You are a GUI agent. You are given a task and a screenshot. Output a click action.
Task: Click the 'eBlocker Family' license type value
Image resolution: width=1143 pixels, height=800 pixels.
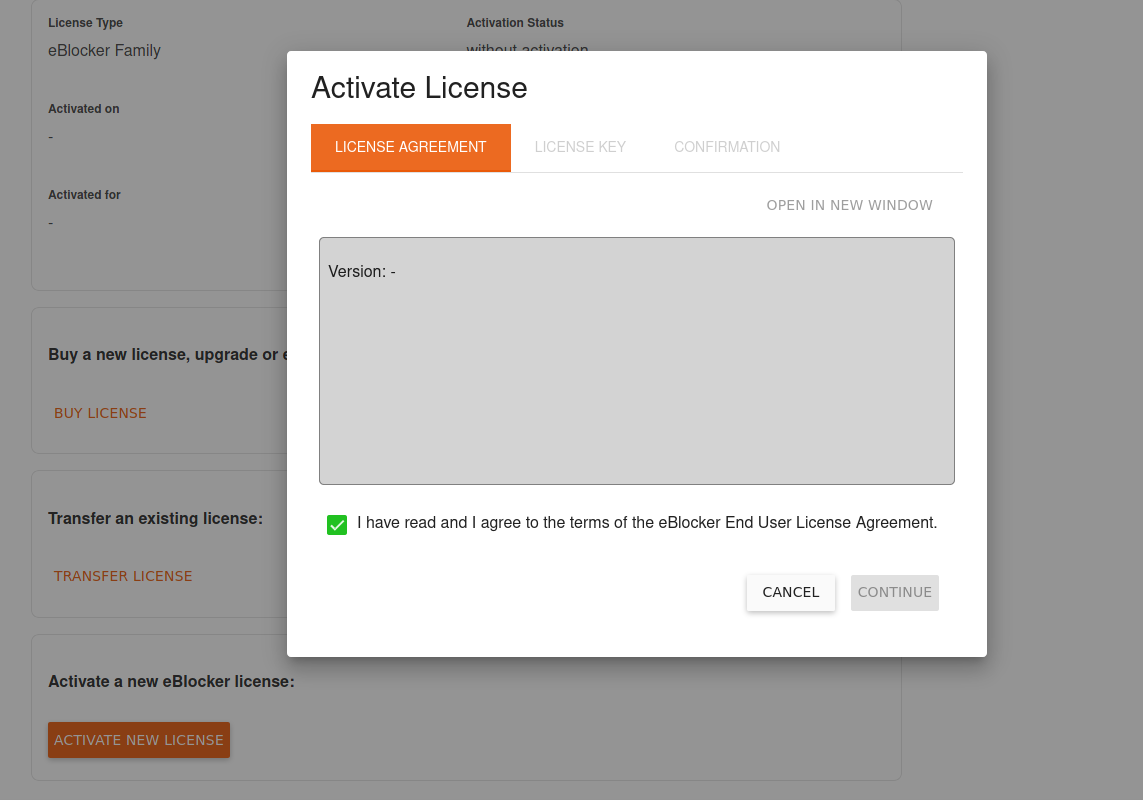coord(104,50)
